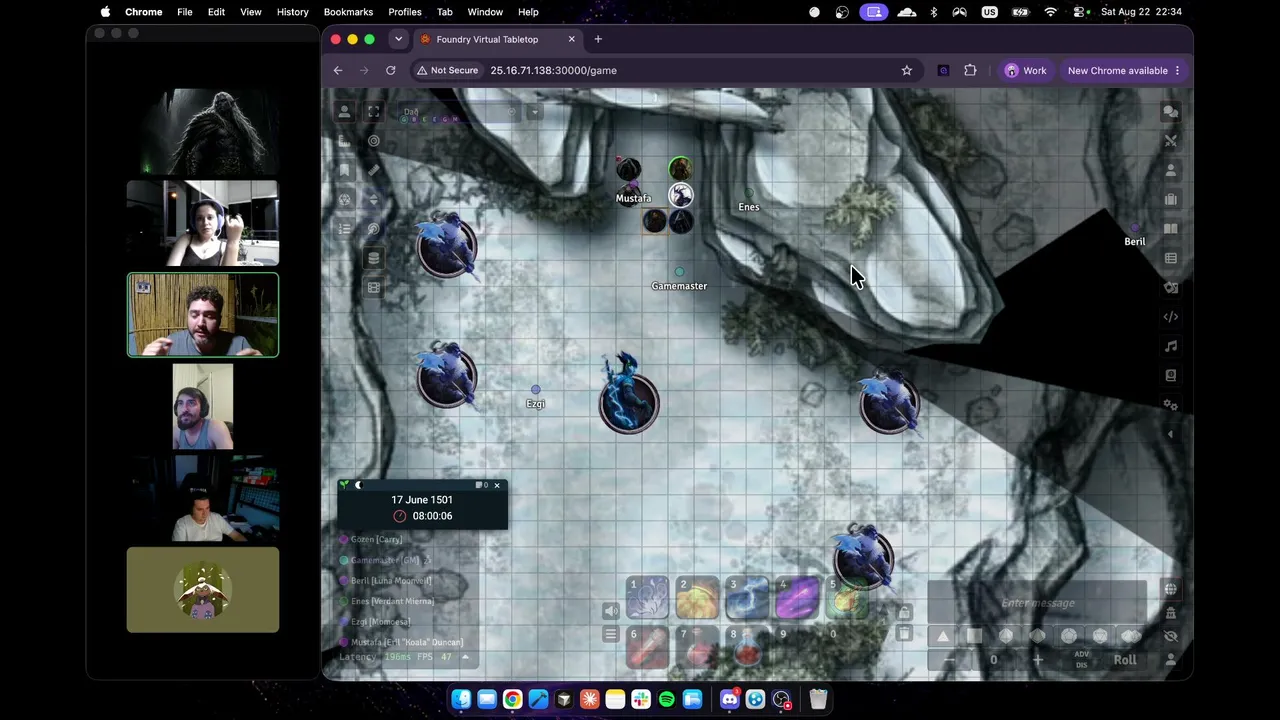
Task: Choose the Ruler measure tool
Action: tap(374, 170)
